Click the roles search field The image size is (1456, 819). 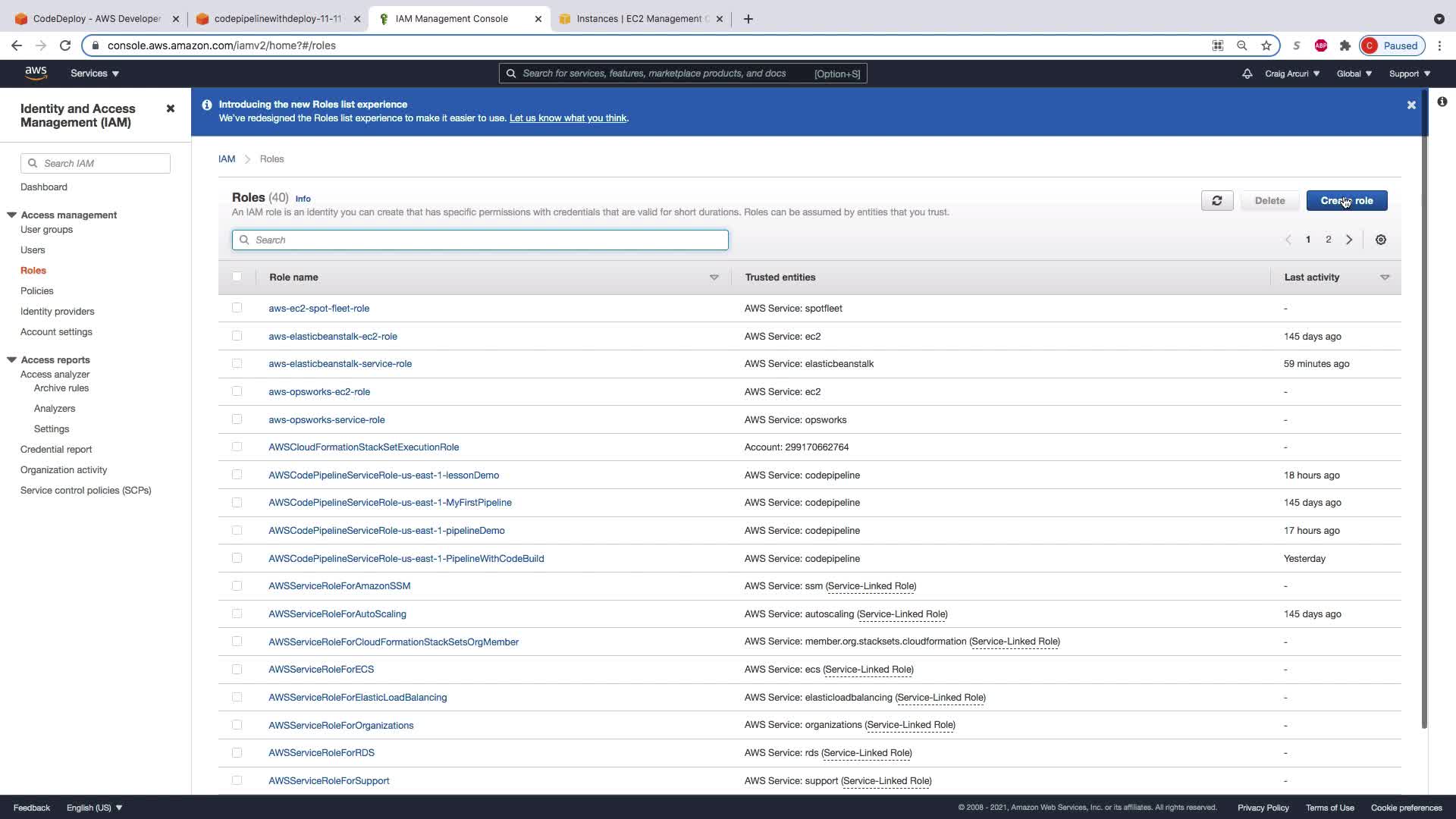click(480, 240)
